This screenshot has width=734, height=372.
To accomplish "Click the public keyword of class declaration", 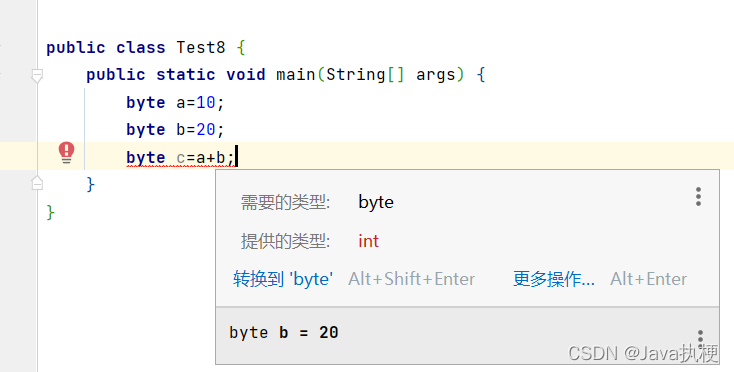I will [x=76, y=48].
